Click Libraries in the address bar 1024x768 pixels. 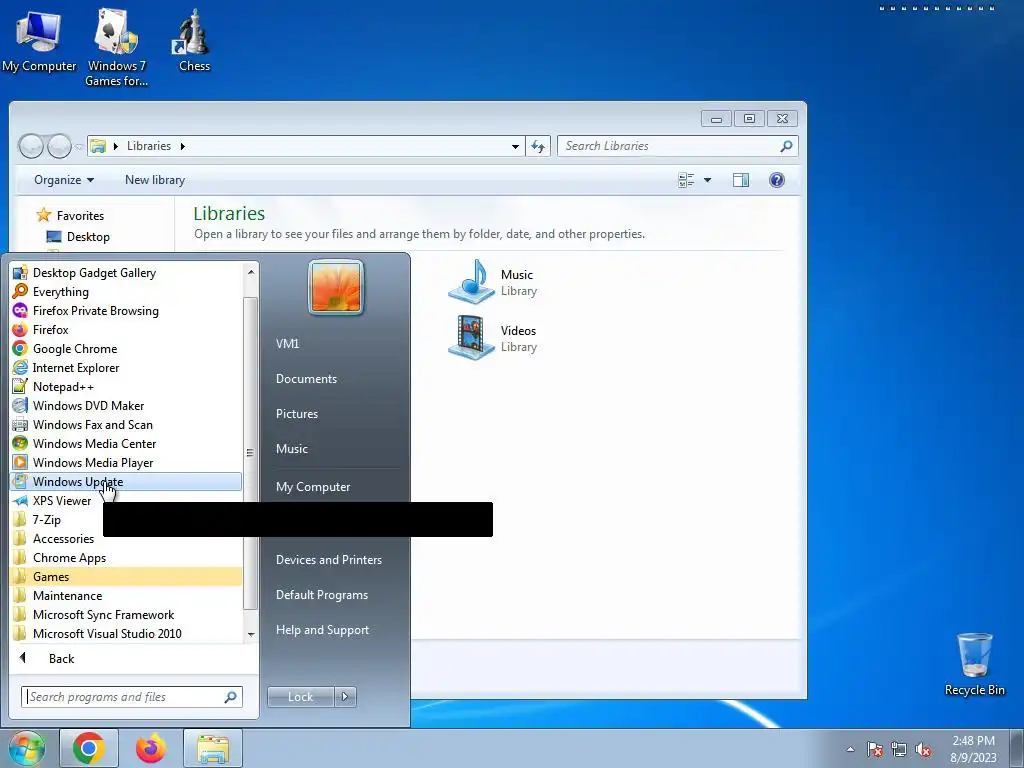click(149, 146)
